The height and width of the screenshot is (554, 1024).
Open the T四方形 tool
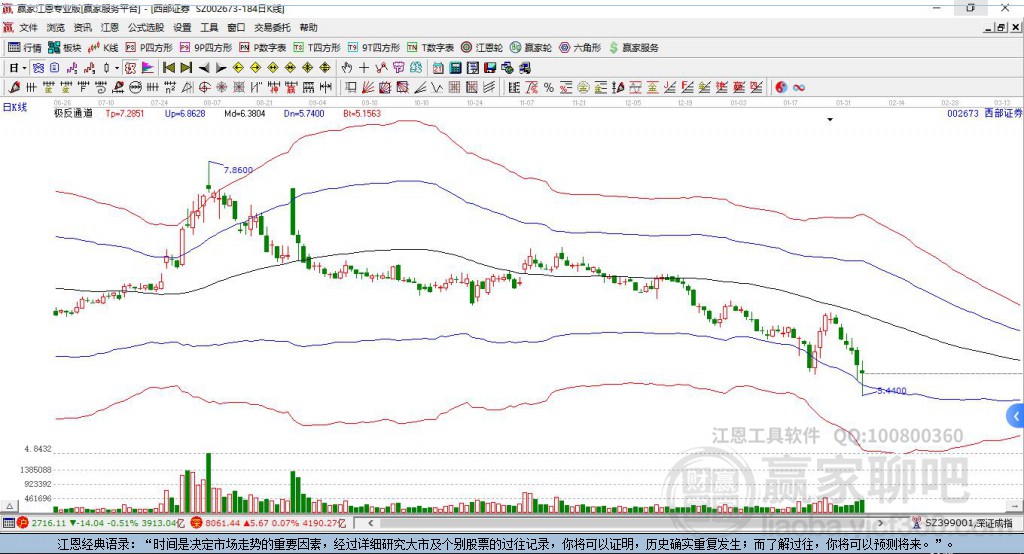tap(317, 48)
